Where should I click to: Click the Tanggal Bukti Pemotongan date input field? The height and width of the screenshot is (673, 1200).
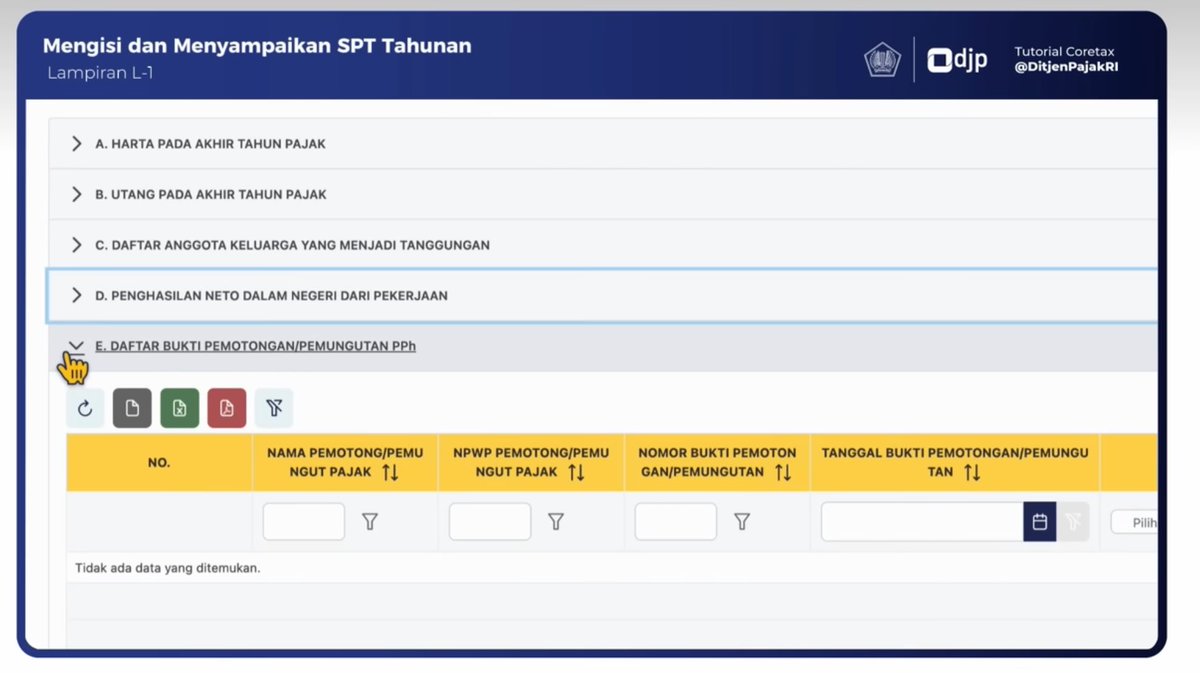tap(920, 521)
